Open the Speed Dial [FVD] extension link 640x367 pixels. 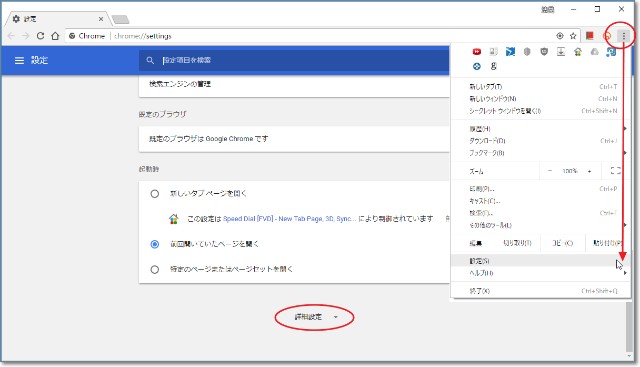(289, 219)
